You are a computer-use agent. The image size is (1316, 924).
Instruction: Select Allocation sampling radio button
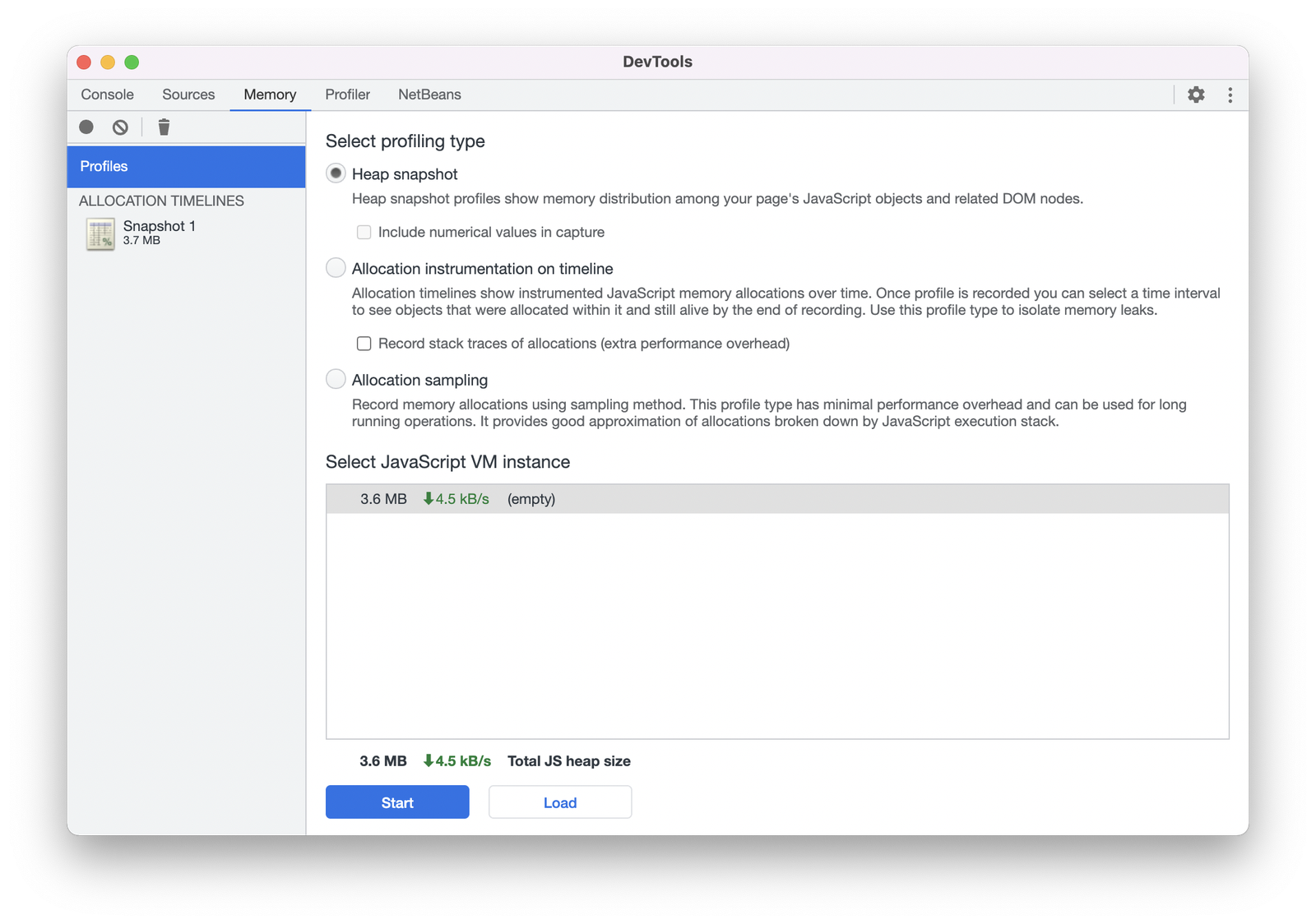[336, 379]
